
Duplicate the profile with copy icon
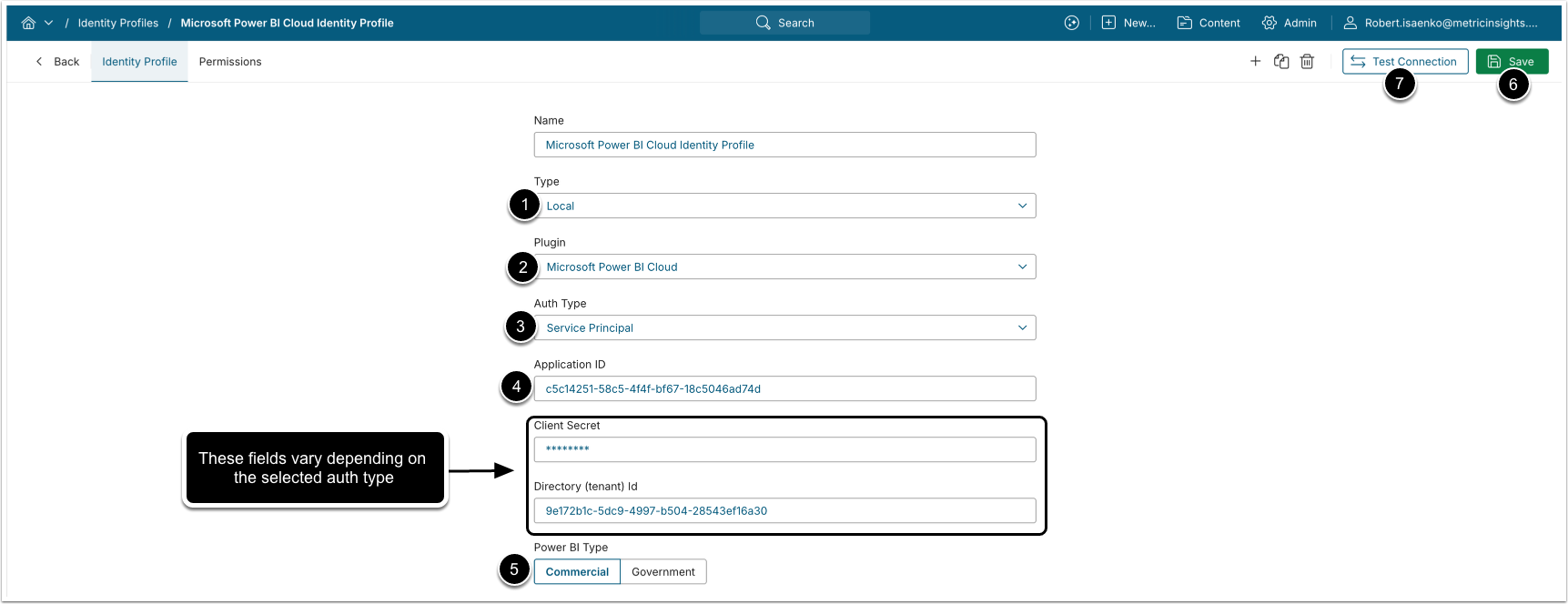[1281, 61]
